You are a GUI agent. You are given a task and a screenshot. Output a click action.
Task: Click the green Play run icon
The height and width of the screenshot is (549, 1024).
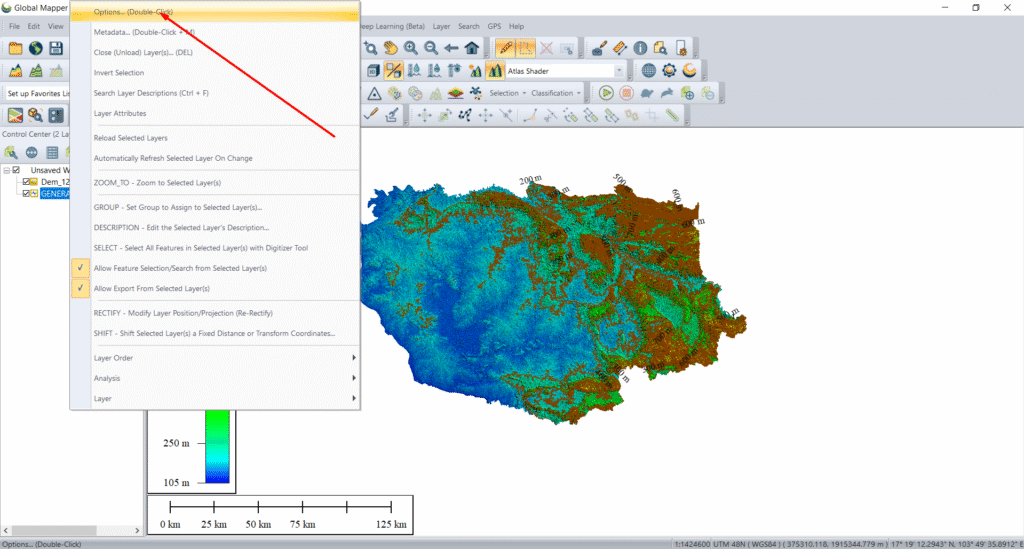pyautogui.click(x=606, y=93)
